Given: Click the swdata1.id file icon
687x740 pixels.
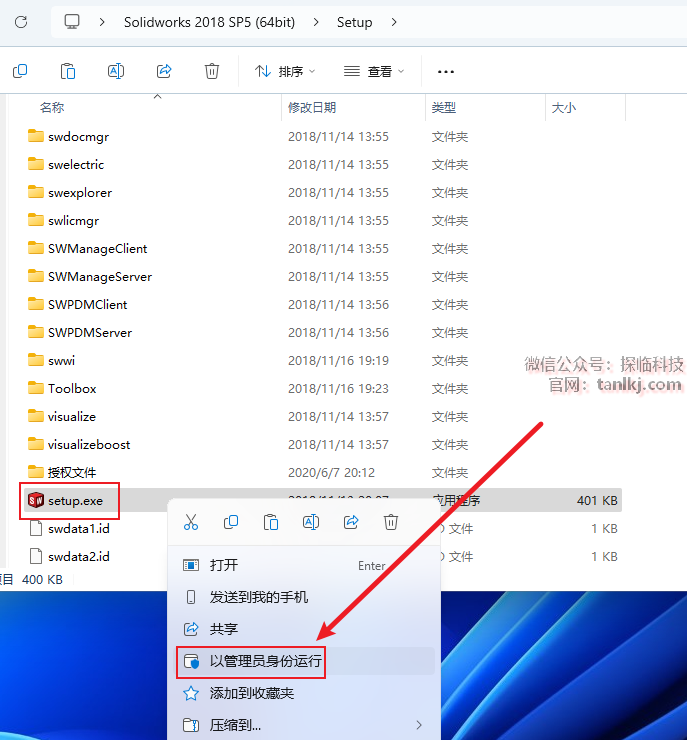Looking at the screenshot, I should 36,528.
